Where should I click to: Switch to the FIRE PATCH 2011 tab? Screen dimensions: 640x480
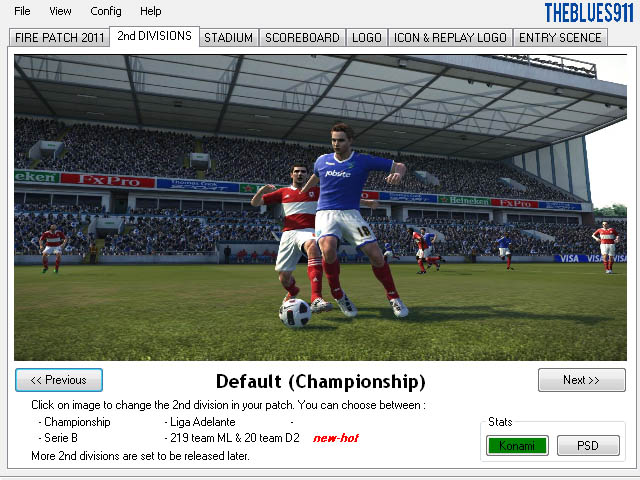pyautogui.click(x=59, y=38)
